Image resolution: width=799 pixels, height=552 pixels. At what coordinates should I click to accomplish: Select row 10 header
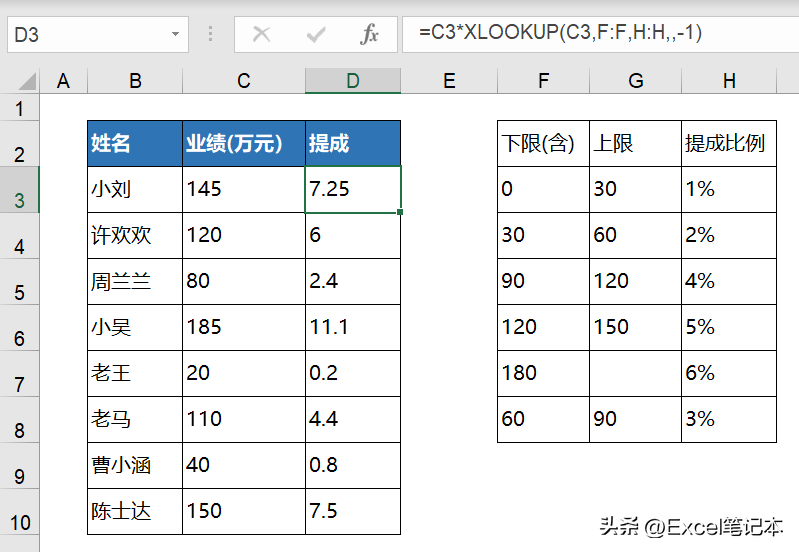tap(19, 512)
